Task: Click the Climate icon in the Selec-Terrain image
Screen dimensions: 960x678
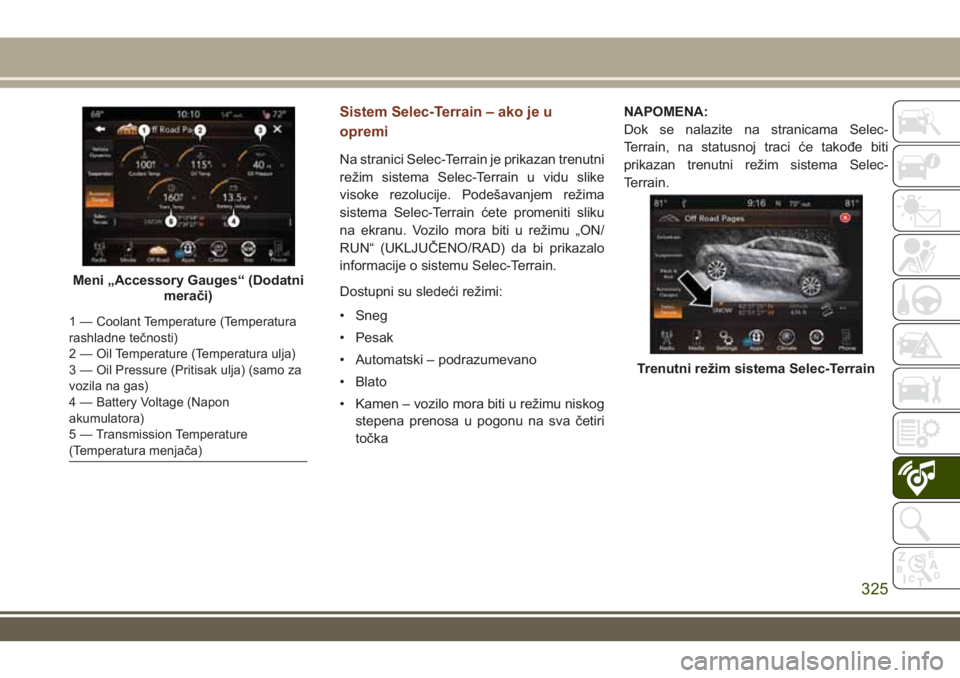Action: point(787,340)
